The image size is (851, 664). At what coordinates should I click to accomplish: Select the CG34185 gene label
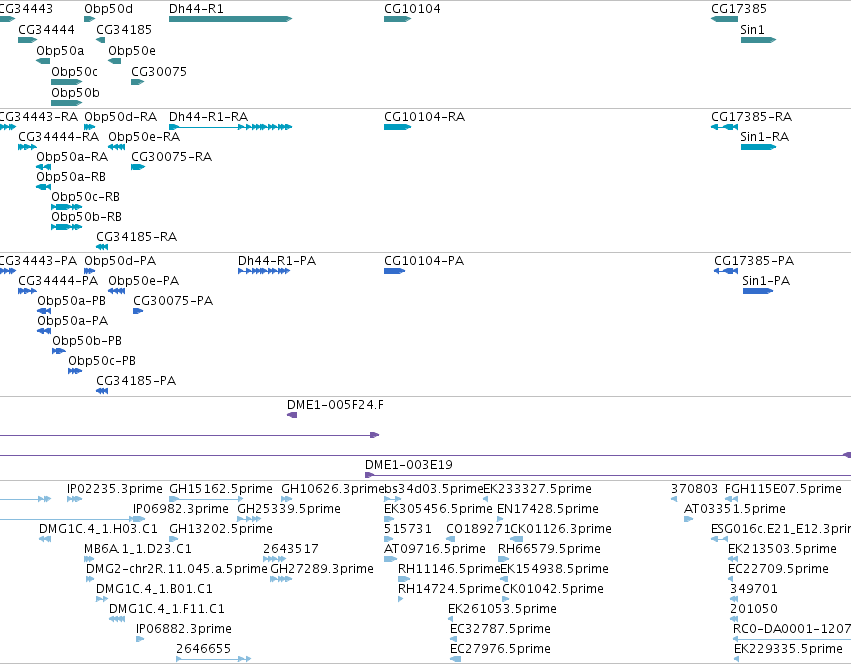(124, 30)
